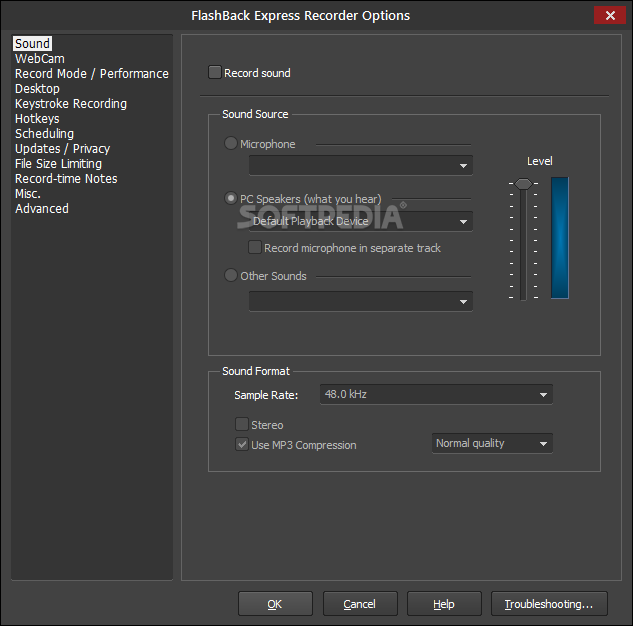The image size is (633, 626).
Task: Enable the Record sound checkbox
Action: click(215, 72)
